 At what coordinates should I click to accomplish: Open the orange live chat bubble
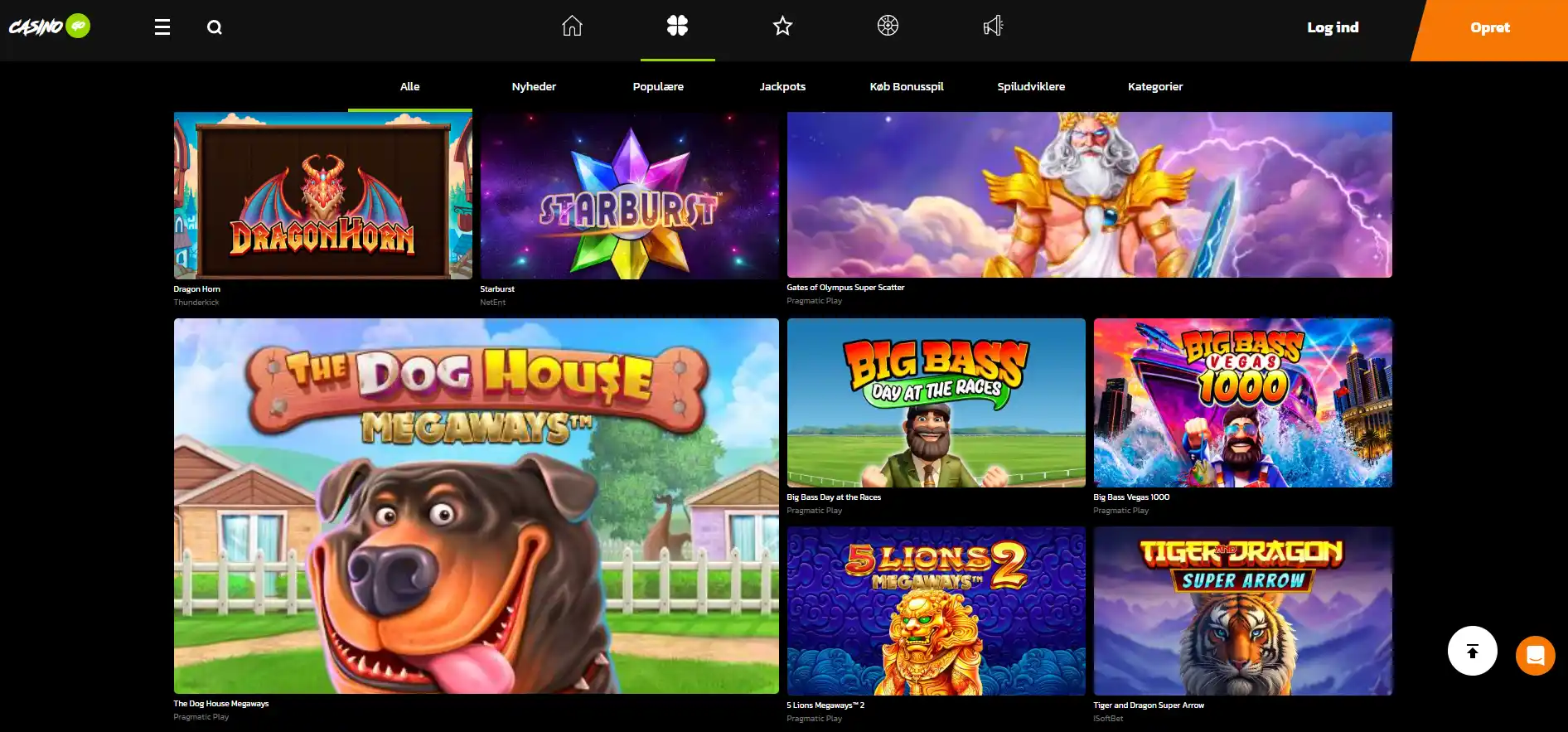tap(1536, 656)
